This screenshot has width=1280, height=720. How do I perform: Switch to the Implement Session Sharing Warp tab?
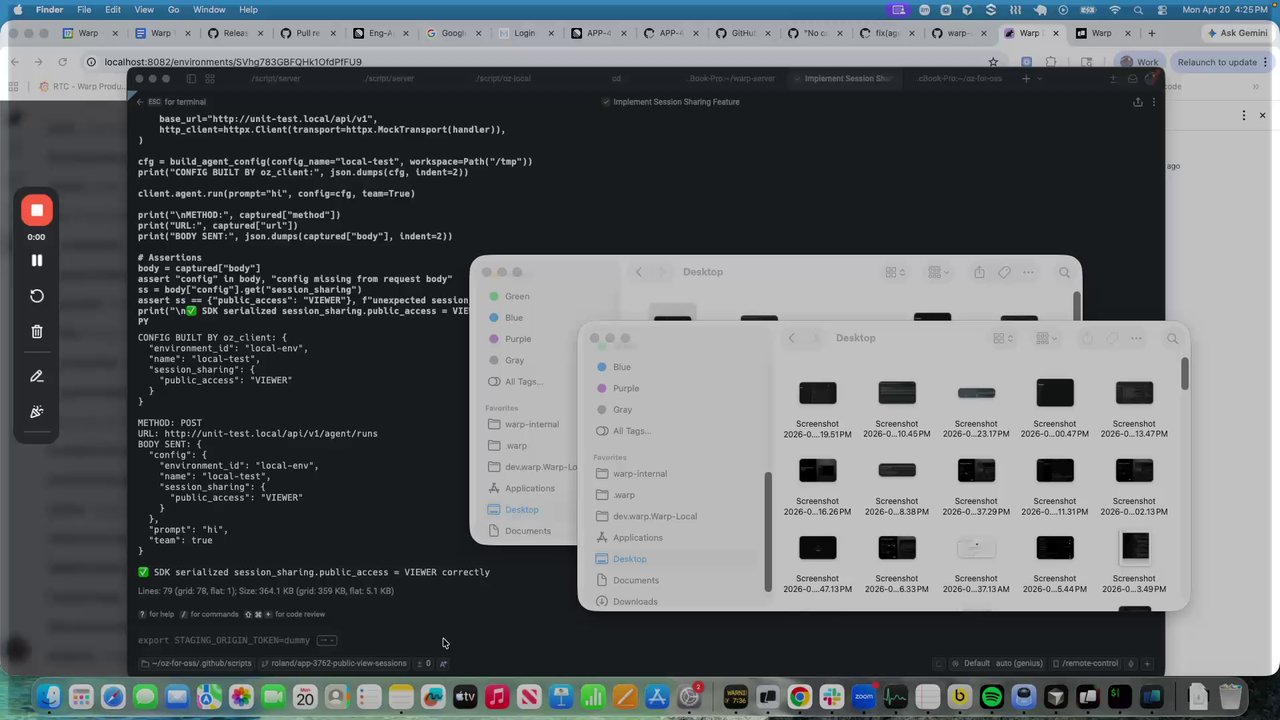(x=848, y=79)
